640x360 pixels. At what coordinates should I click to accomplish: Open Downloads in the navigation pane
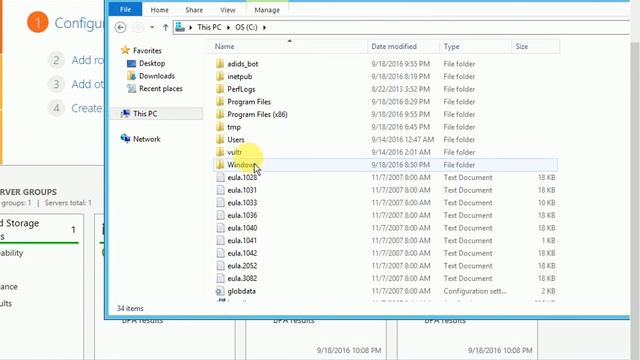[157, 76]
